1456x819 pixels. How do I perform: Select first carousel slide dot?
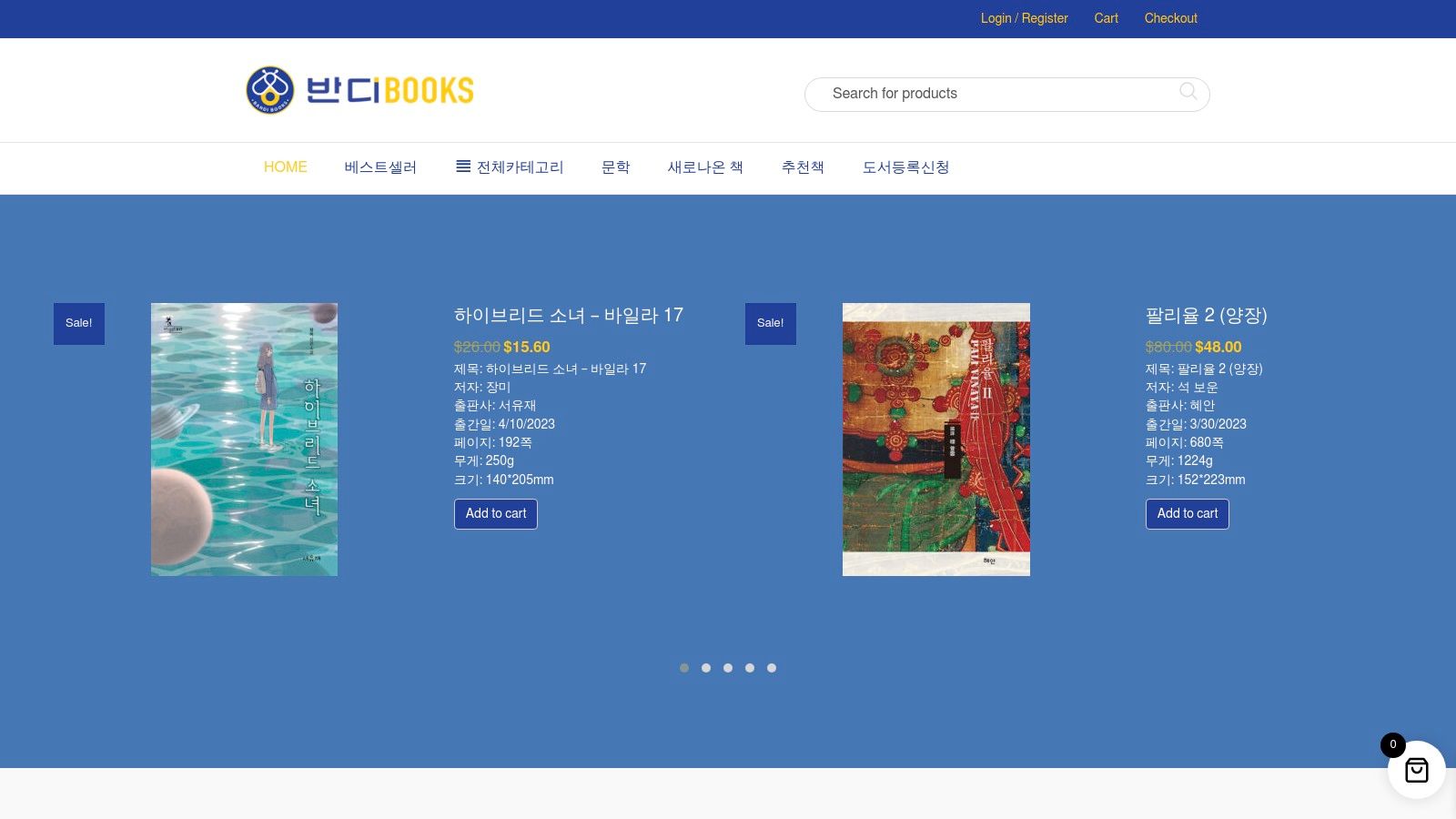(x=684, y=668)
